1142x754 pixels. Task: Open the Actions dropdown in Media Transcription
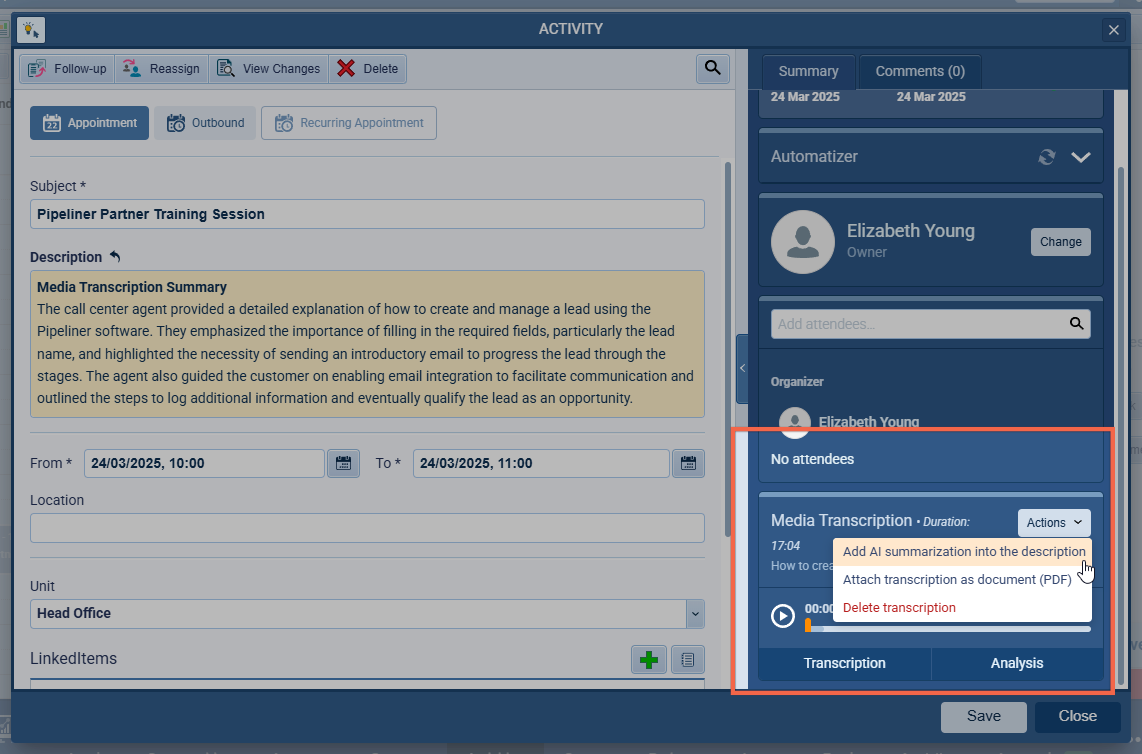1054,522
